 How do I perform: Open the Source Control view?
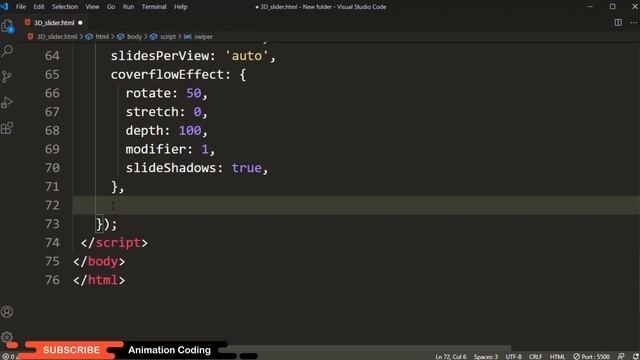pyautogui.click(x=7, y=77)
